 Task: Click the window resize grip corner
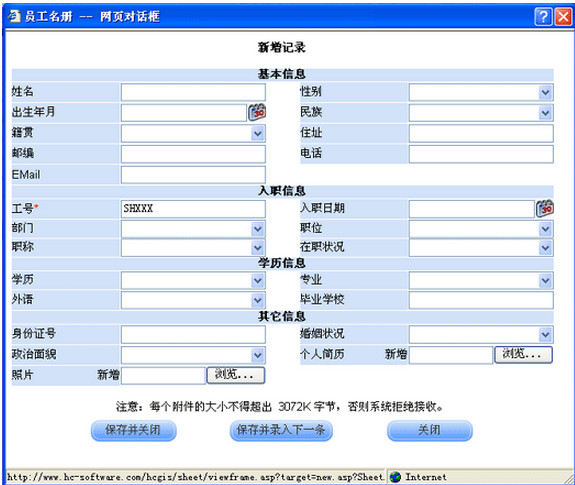pyautogui.click(x=569, y=479)
